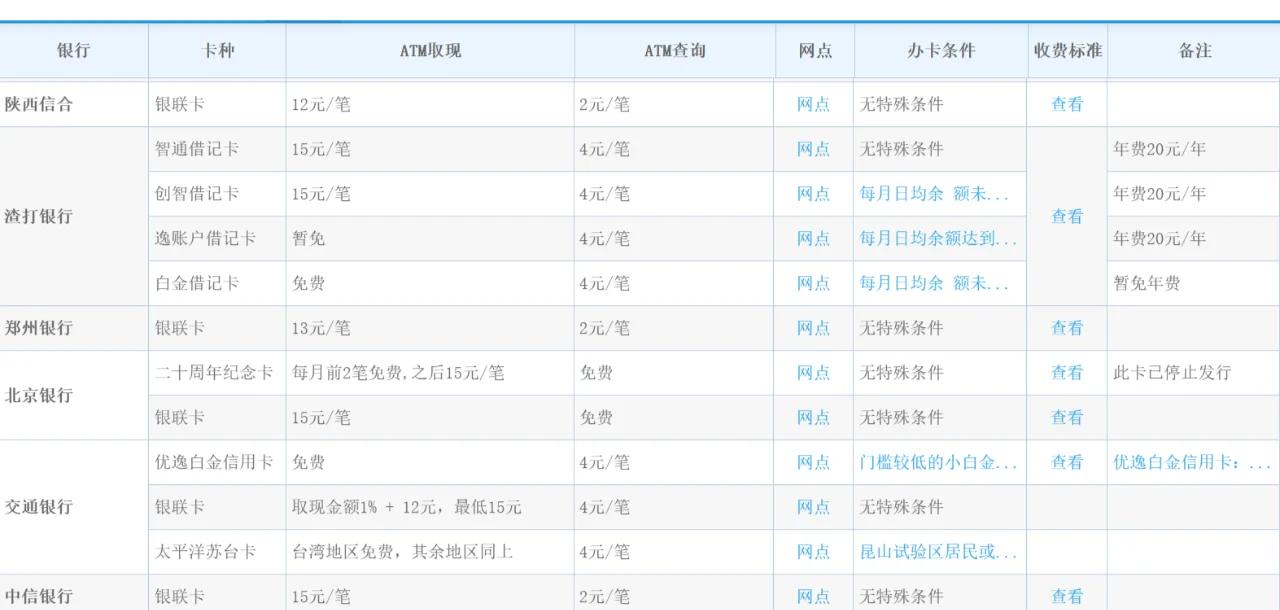
Task: Open 查看 fee link for 中信银行
Action: tap(1066, 597)
